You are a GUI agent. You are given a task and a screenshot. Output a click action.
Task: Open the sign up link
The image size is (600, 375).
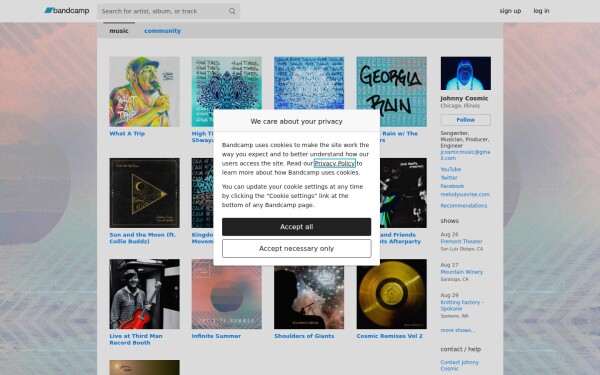click(510, 11)
